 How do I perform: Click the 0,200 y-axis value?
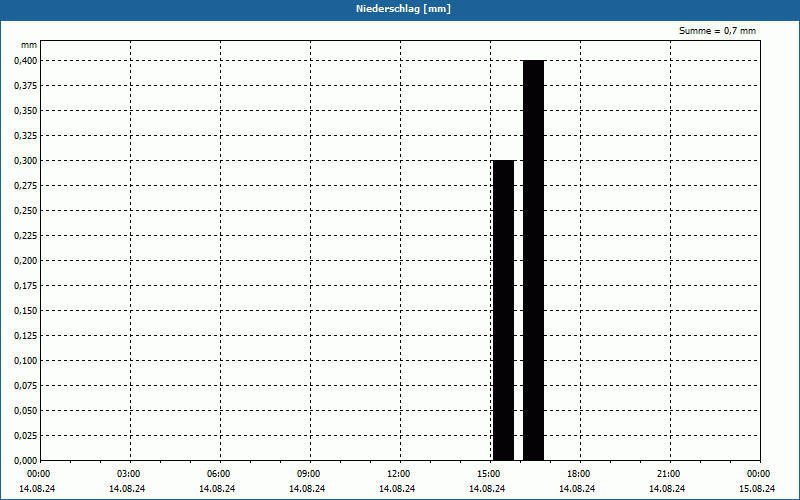click(x=26, y=260)
